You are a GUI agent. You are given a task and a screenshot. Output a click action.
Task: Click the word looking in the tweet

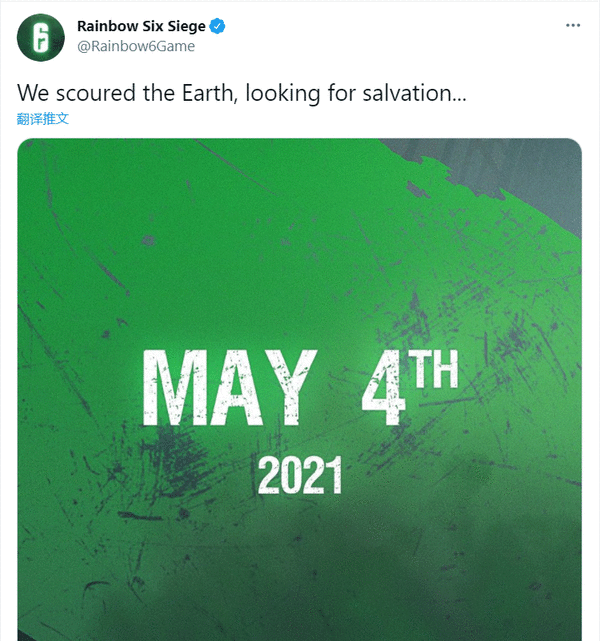coord(282,94)
